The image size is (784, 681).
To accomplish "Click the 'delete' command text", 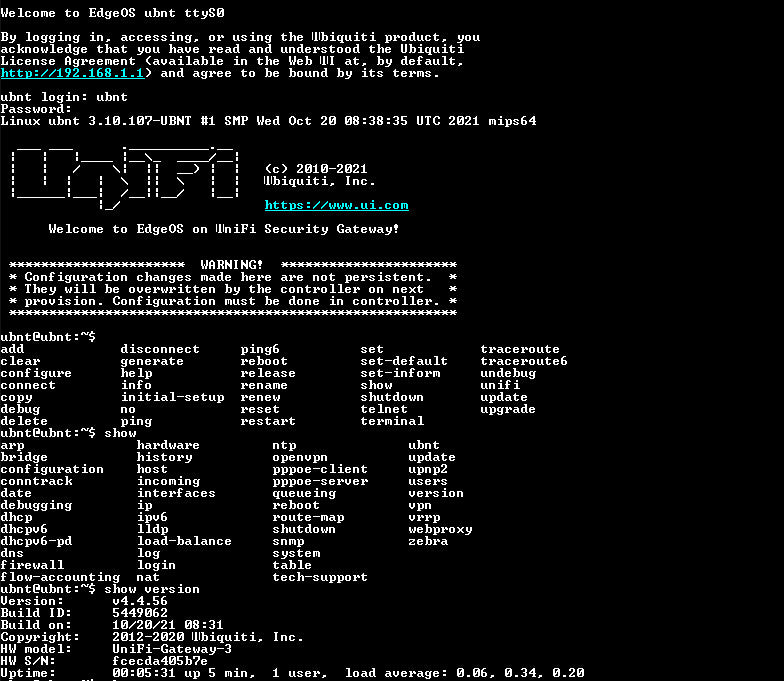I will tap(24, 421).
